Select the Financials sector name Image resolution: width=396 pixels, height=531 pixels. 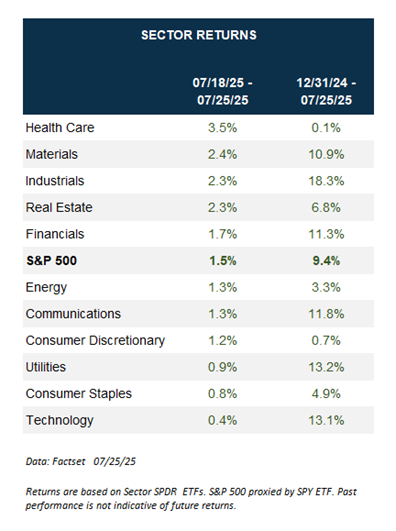55,234
